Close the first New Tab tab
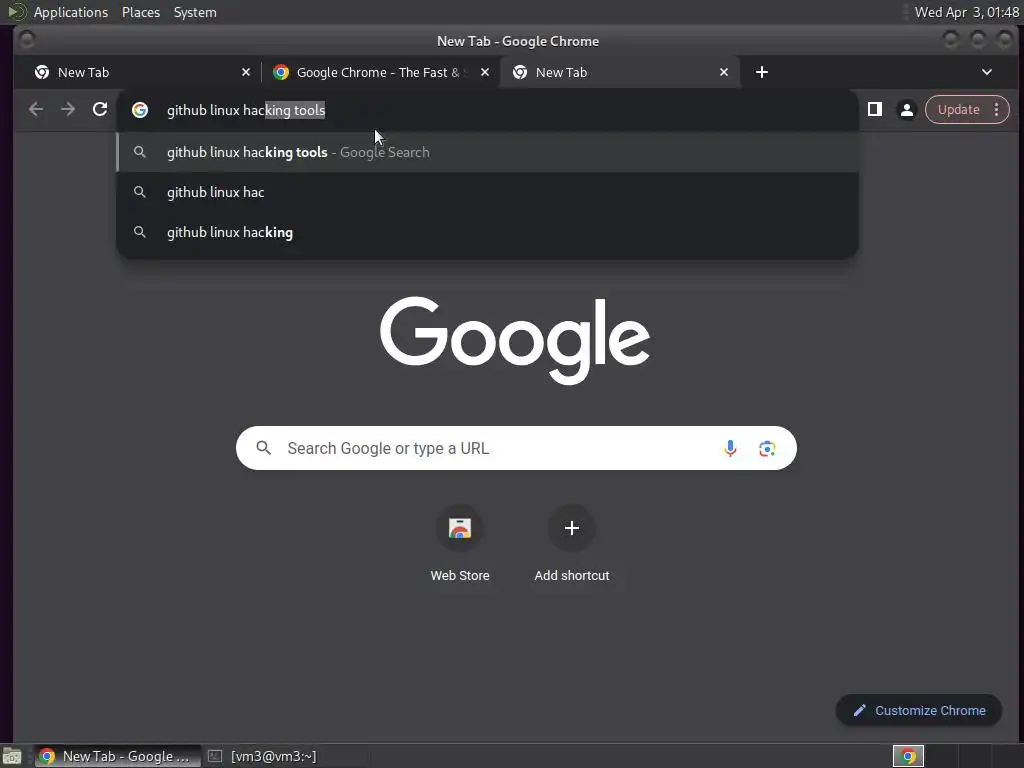The image size is (1024, 768). [246, 72]
